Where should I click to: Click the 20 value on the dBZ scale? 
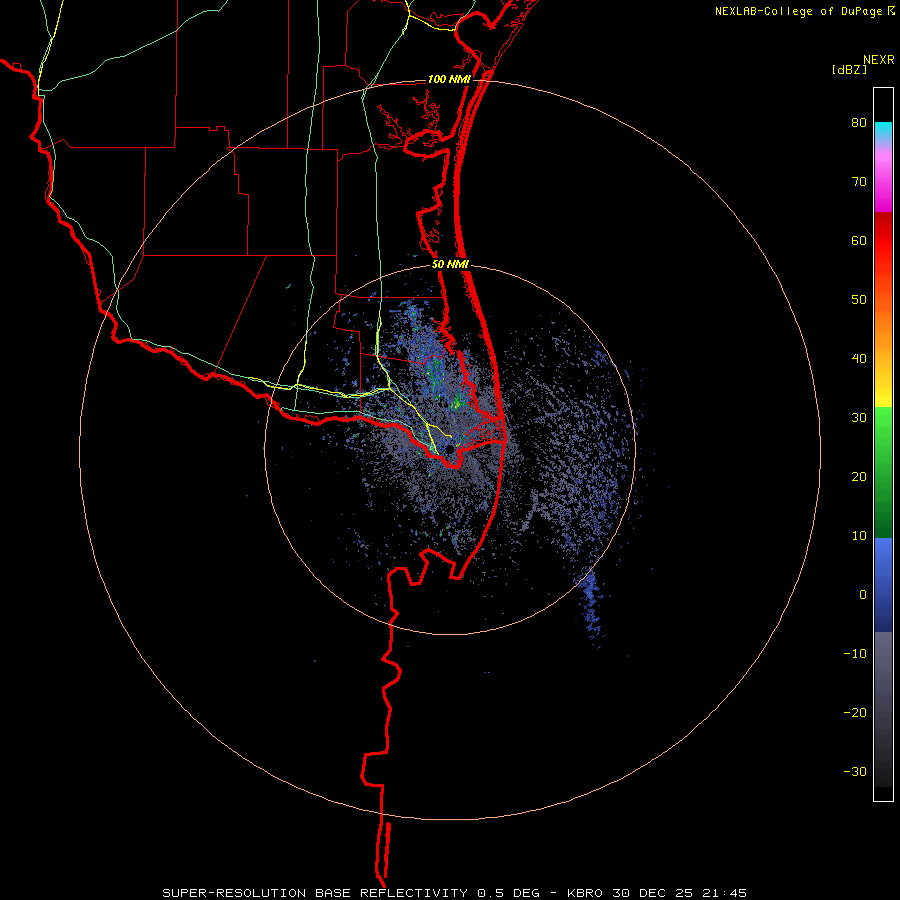tap(859, 476)
